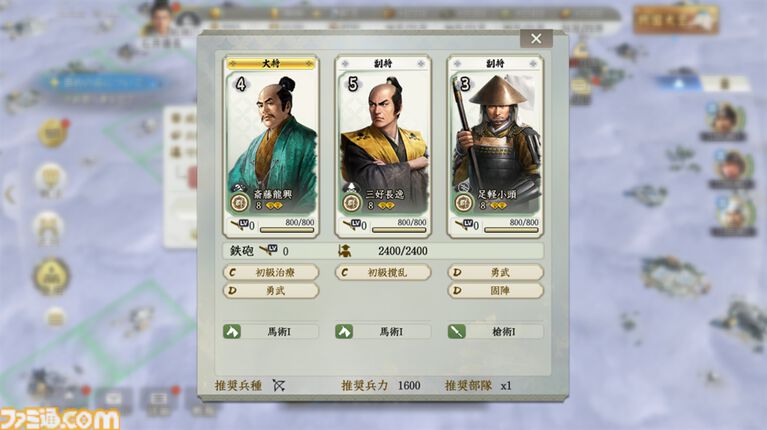Click the 槍術I spear icon

[456, 332]
